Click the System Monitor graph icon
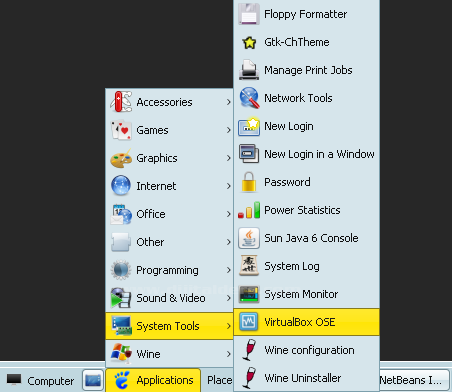This screenshot has width=452, height=392. tap(249, 294)
